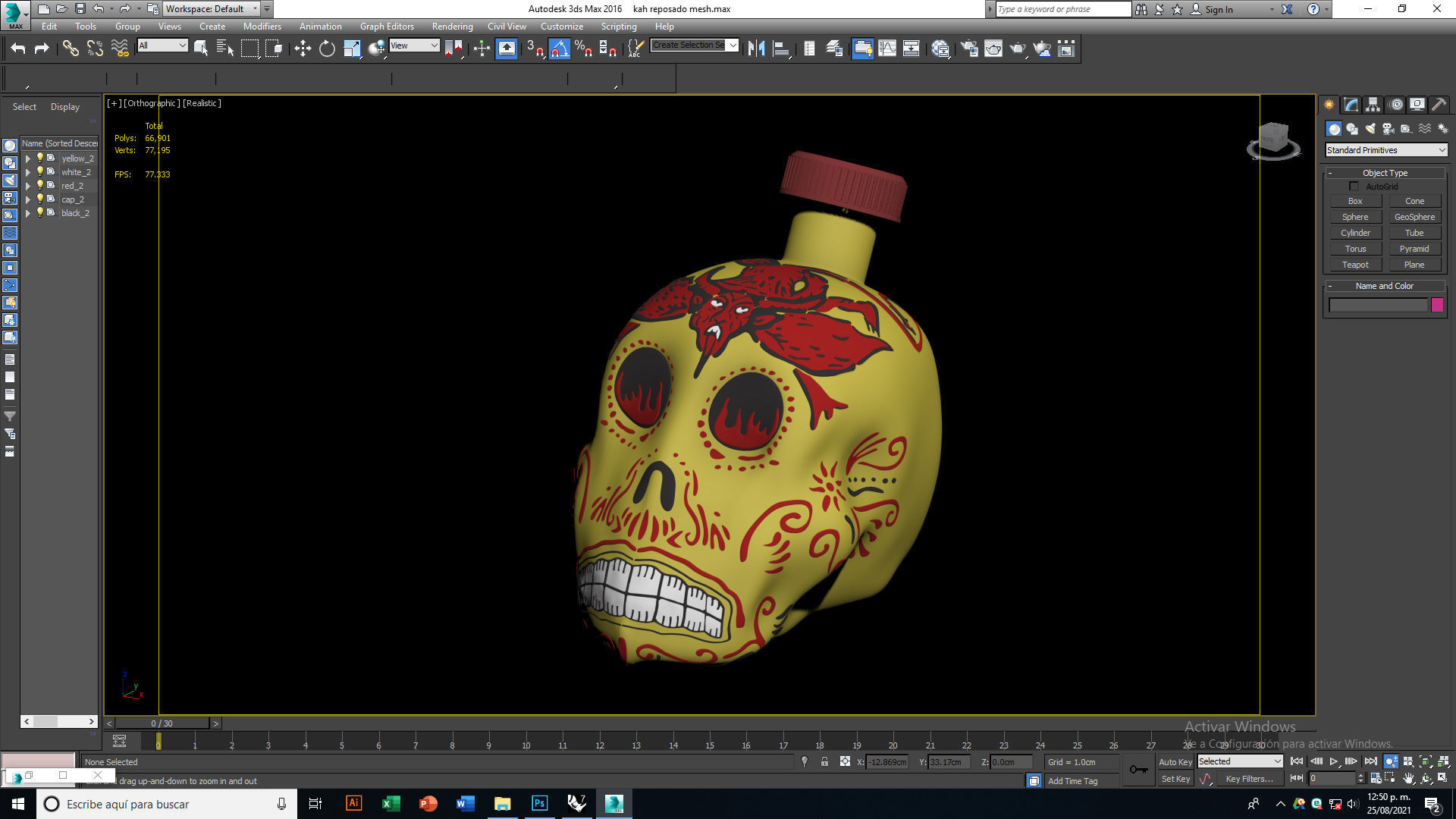Screen dimensions: 1456x819
Task: Open the Display tab in scene explorer
Action: (65, 107)
